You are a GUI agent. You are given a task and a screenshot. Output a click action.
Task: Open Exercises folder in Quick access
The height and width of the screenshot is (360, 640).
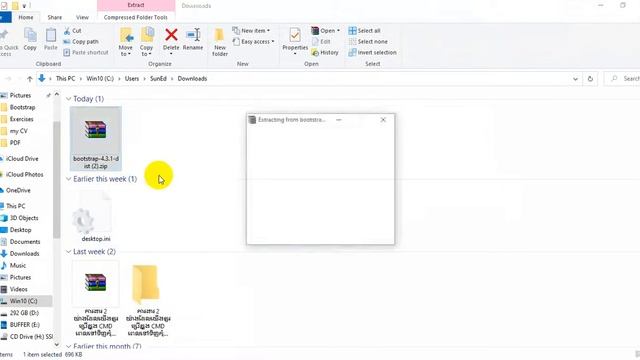[x=18, y=119]
